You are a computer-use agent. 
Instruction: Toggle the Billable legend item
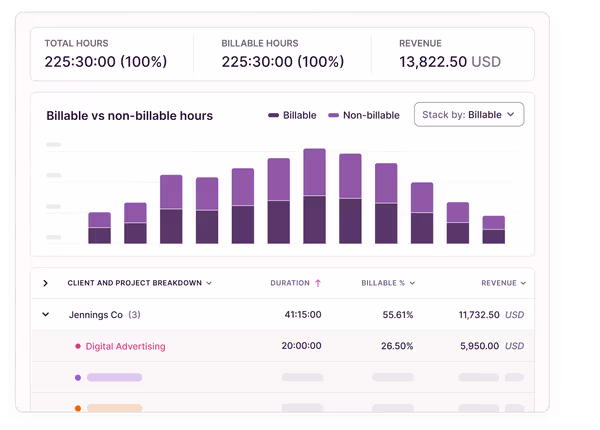(x=292, y=115)
